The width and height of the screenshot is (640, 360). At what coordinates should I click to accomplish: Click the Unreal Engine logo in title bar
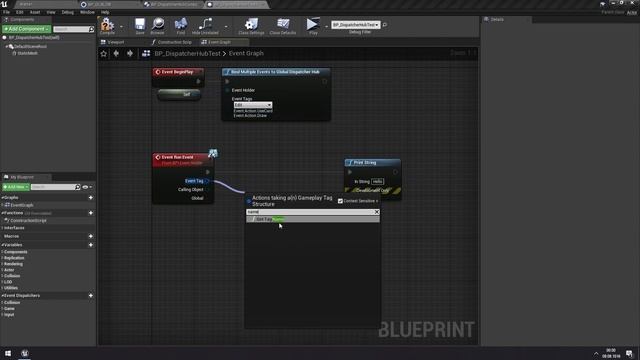pyautogui.click(x=4, y=4)
